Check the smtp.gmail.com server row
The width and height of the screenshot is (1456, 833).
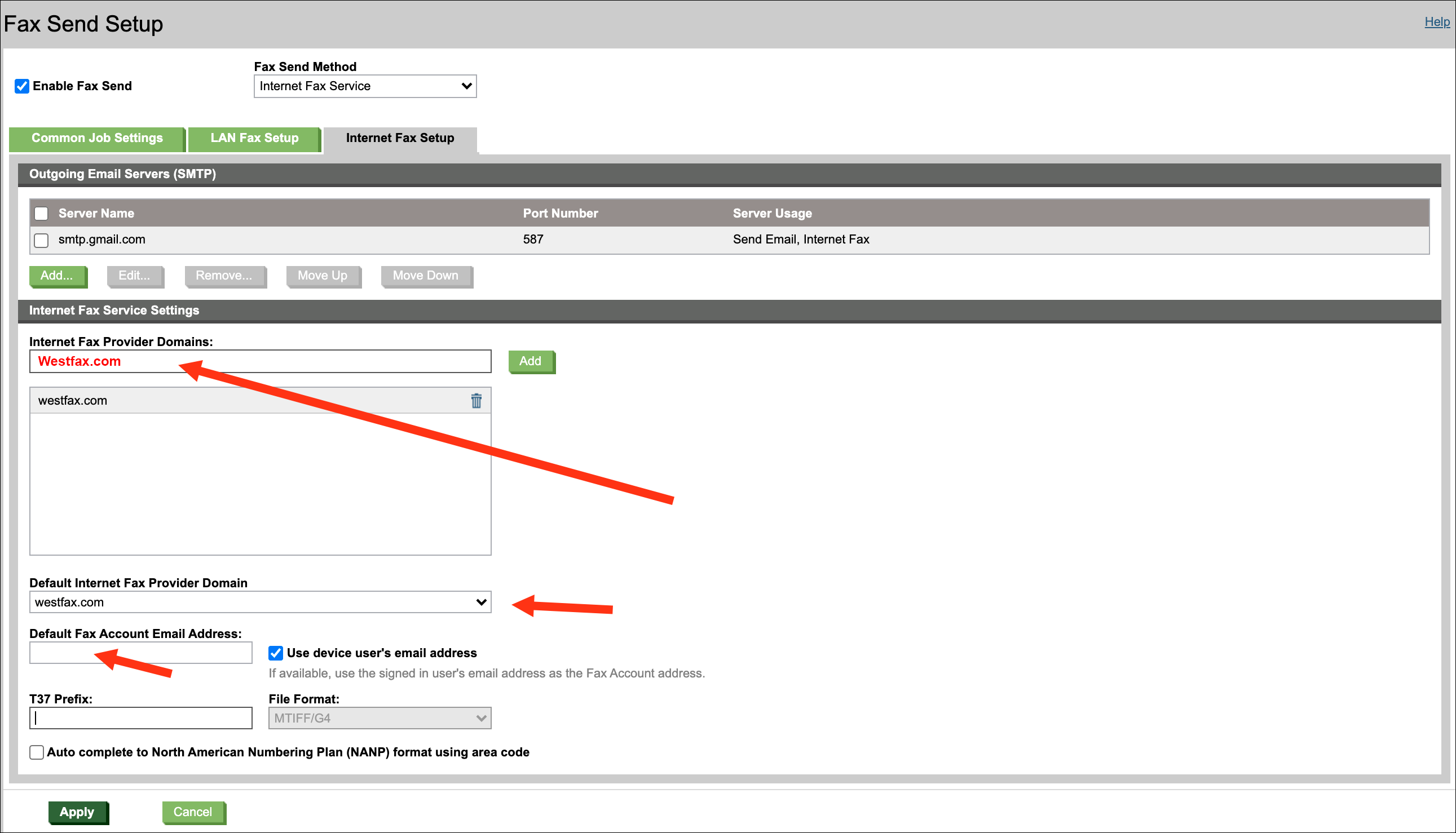(x=41, y=240)
